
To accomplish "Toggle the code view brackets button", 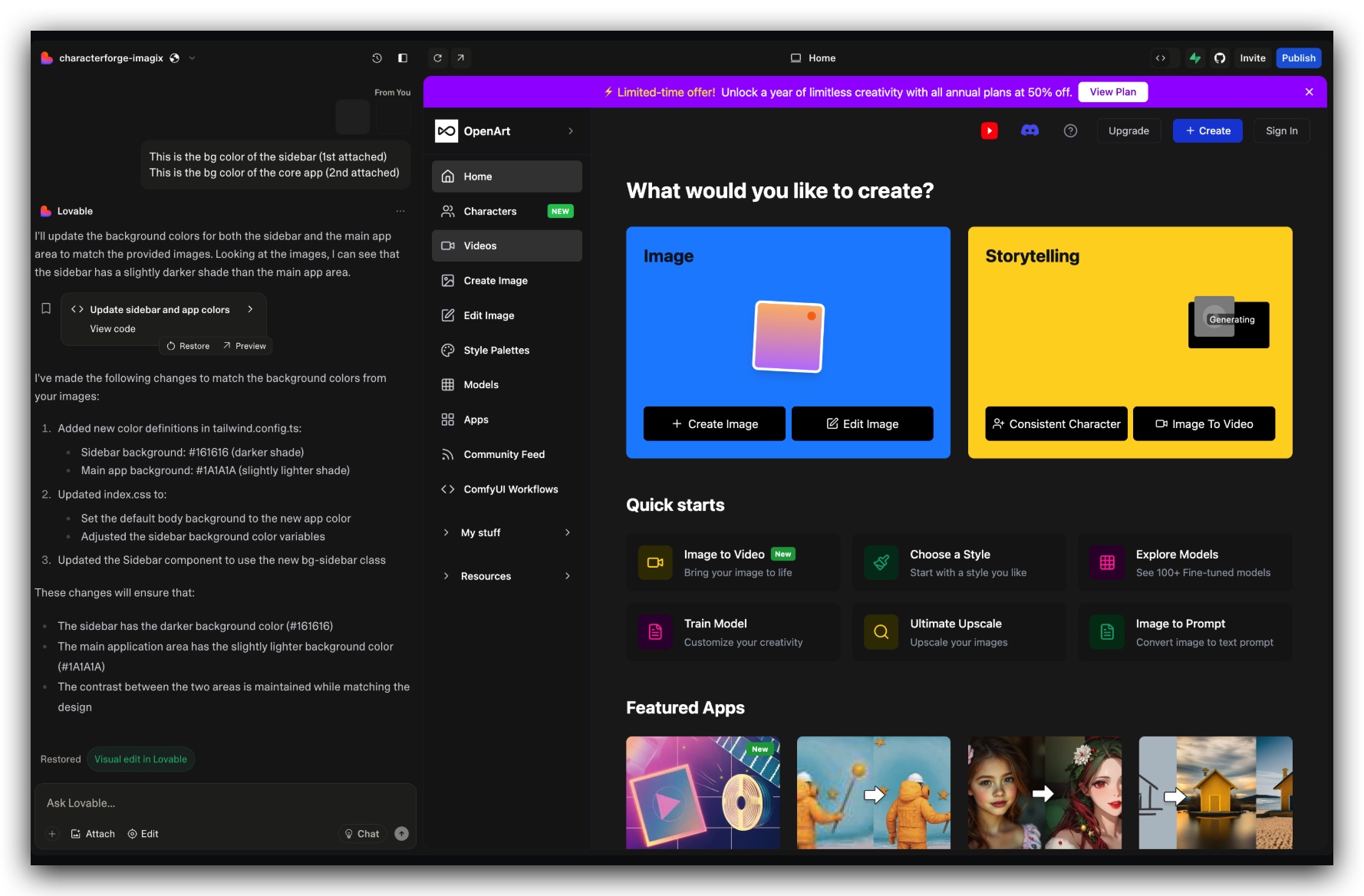I will 1161,58.
